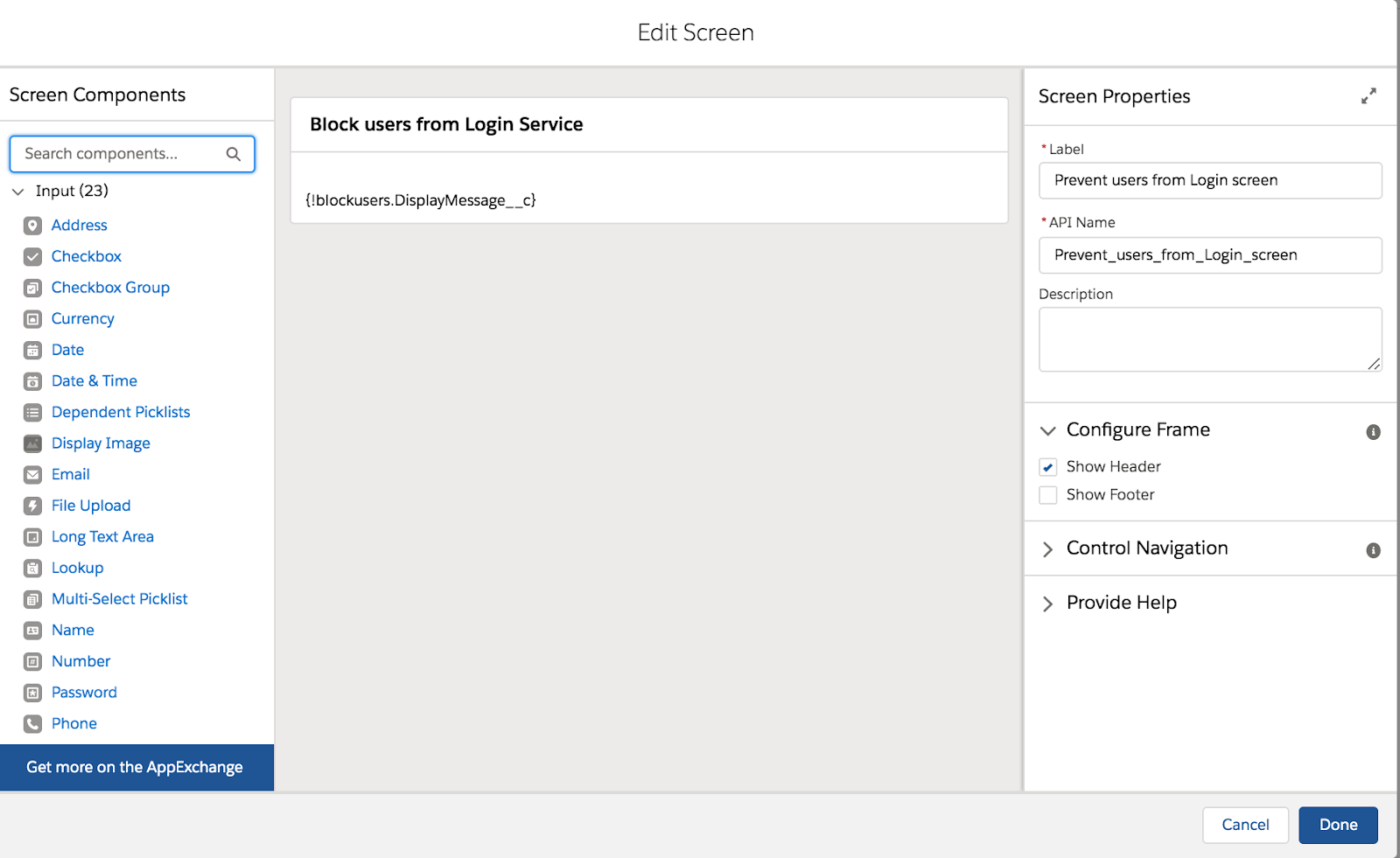Choose the Name component link
This screenshot has width=1400, height=858.
[73, 630]
